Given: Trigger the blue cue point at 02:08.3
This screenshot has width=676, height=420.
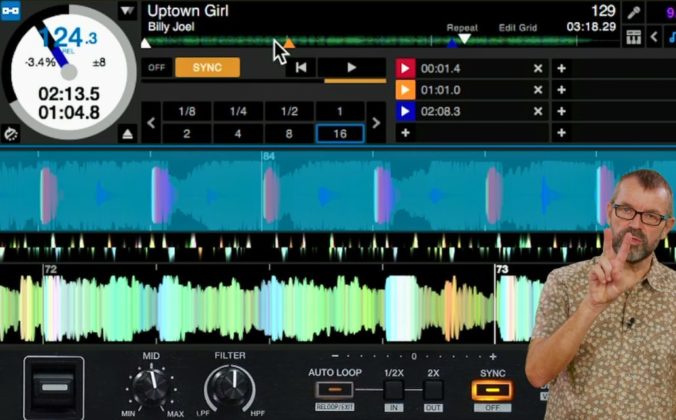Looking at the screenshot, I should pos(405,111).
